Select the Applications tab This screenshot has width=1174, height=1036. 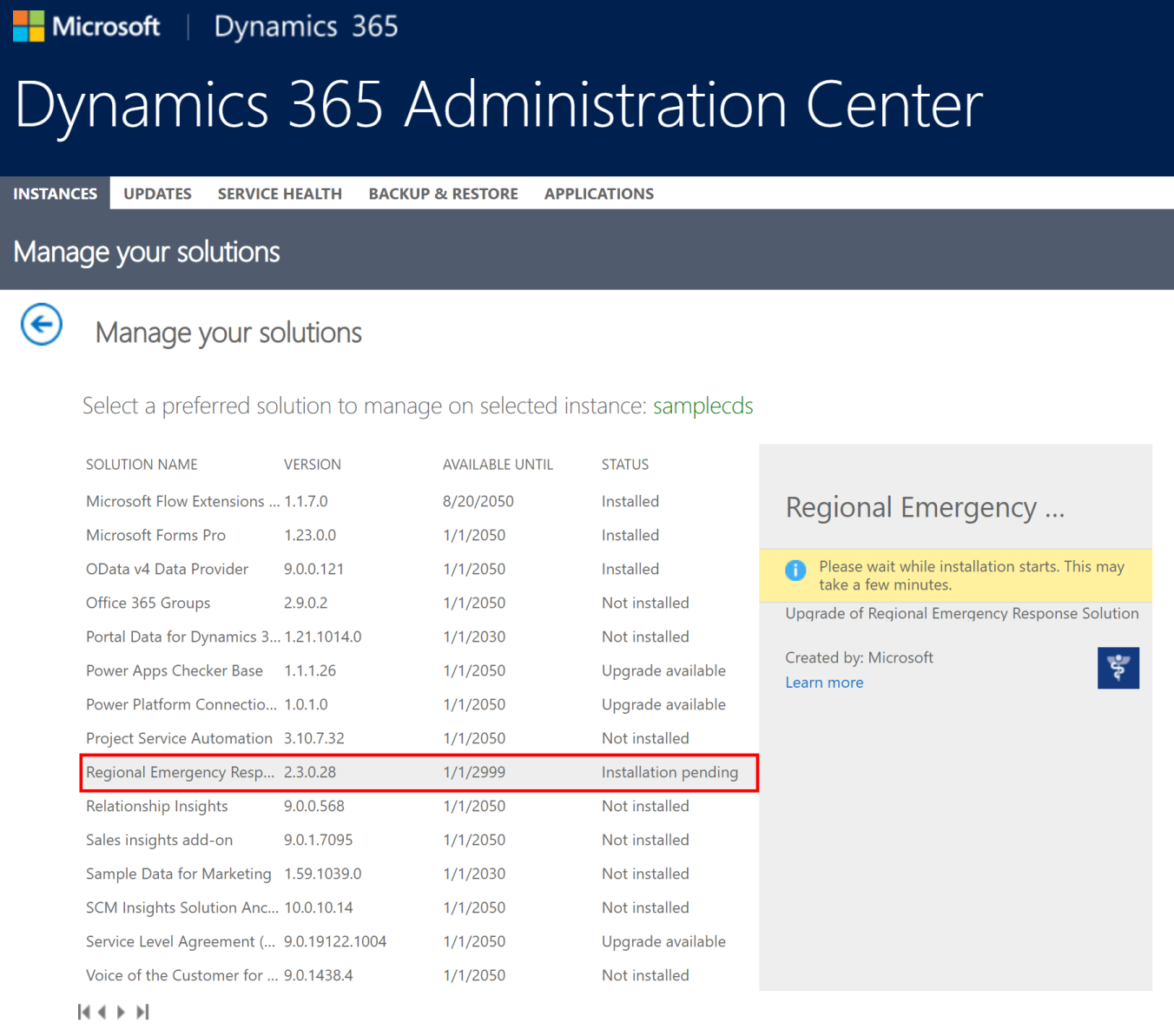pos(599,194)
